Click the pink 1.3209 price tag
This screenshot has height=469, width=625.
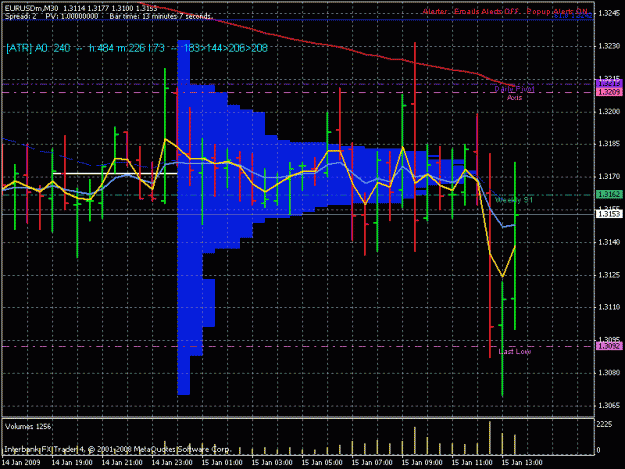609,92
